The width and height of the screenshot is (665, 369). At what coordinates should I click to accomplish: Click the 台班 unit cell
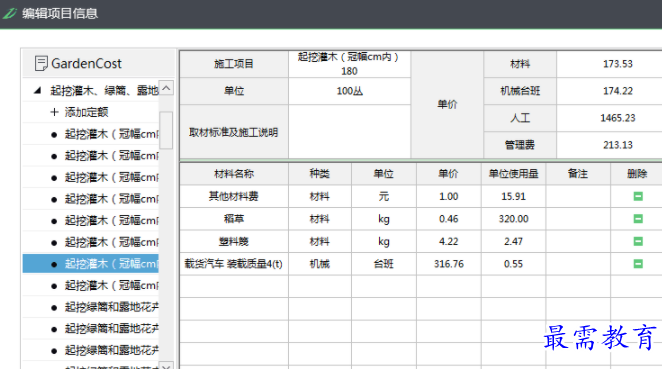(383, 264)
